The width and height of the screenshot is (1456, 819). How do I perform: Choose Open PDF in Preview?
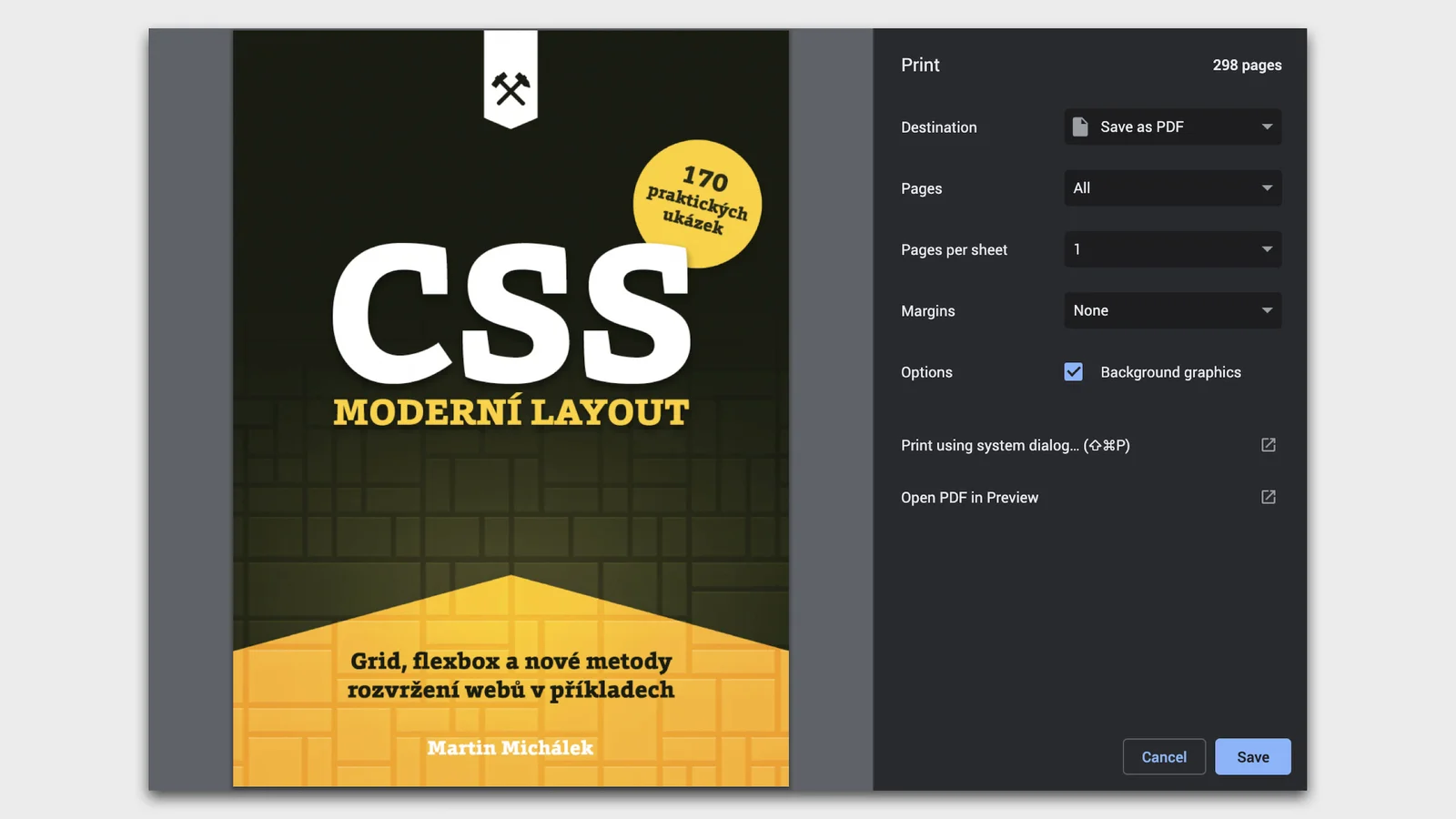pos(969,498)
